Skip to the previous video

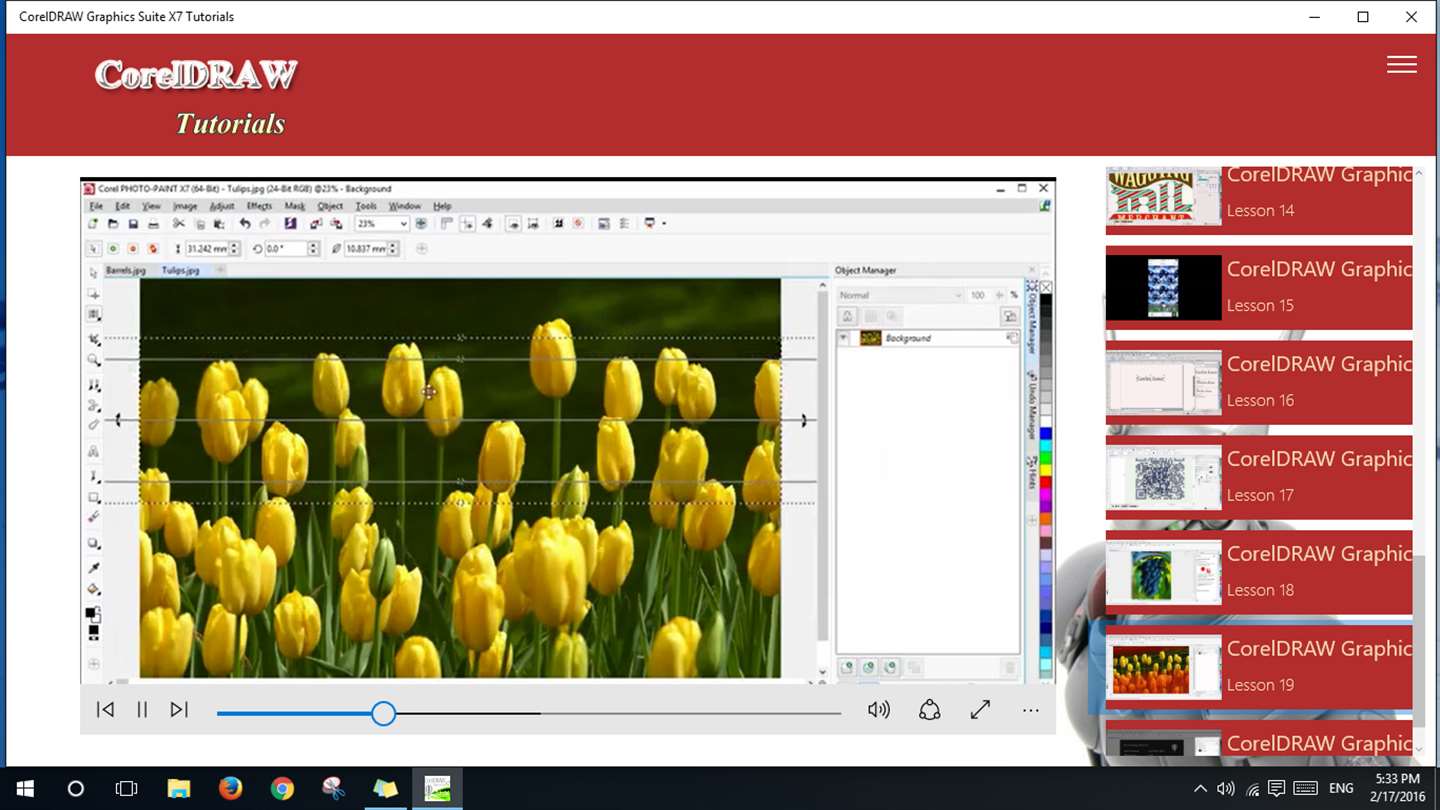click(x=105, y=710)
